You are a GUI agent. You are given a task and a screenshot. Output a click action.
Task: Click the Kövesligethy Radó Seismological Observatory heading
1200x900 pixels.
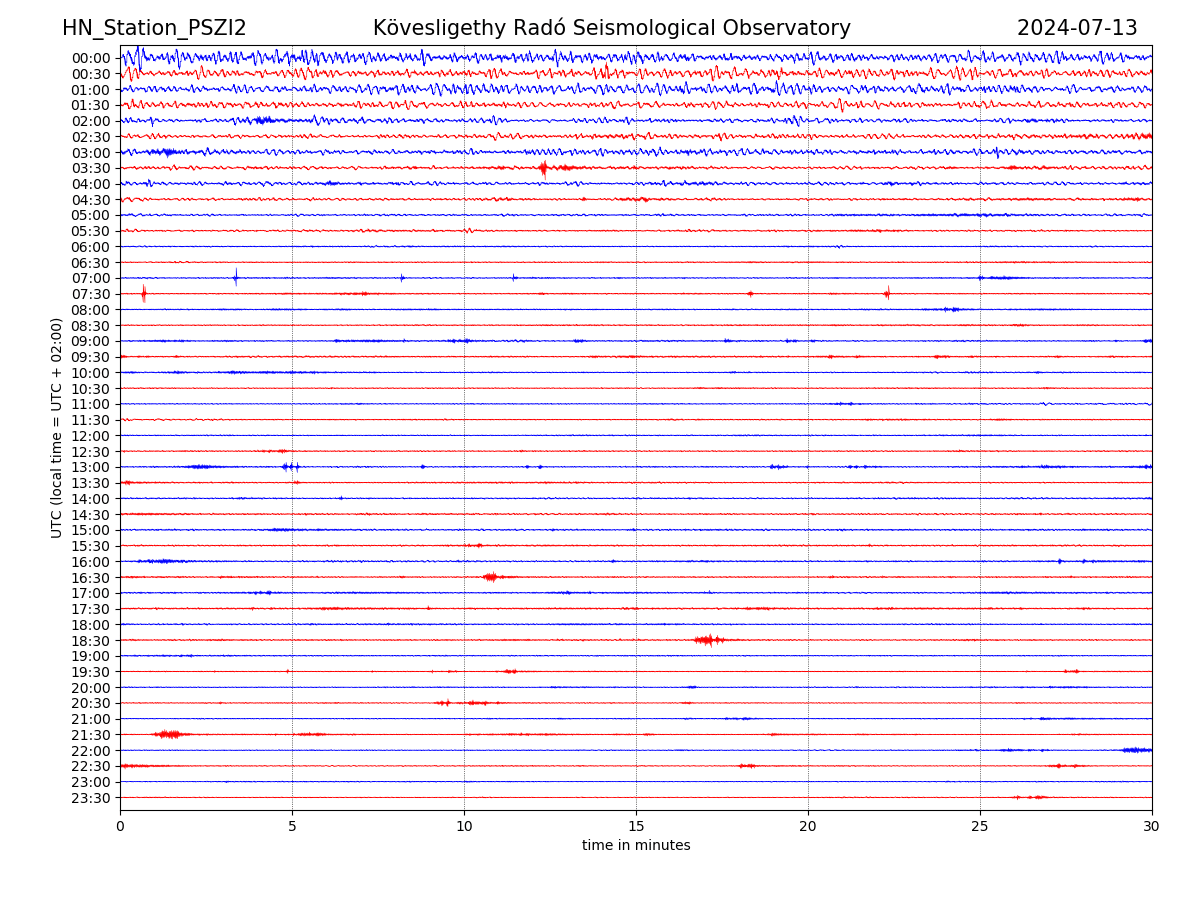[611, 28]
